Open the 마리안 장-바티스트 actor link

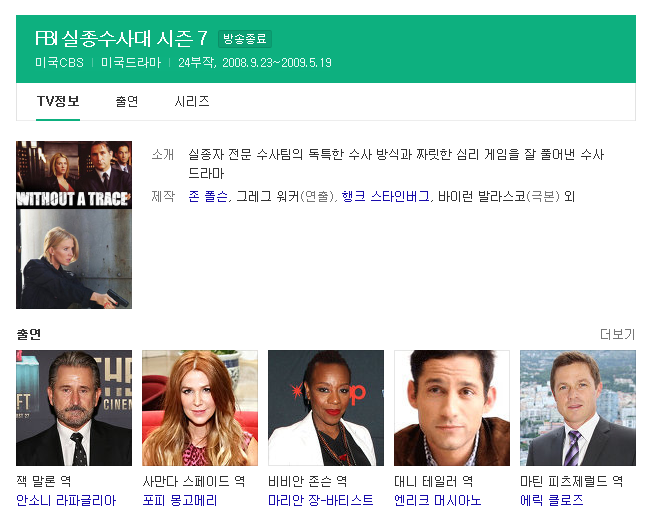tap(321, 500)
